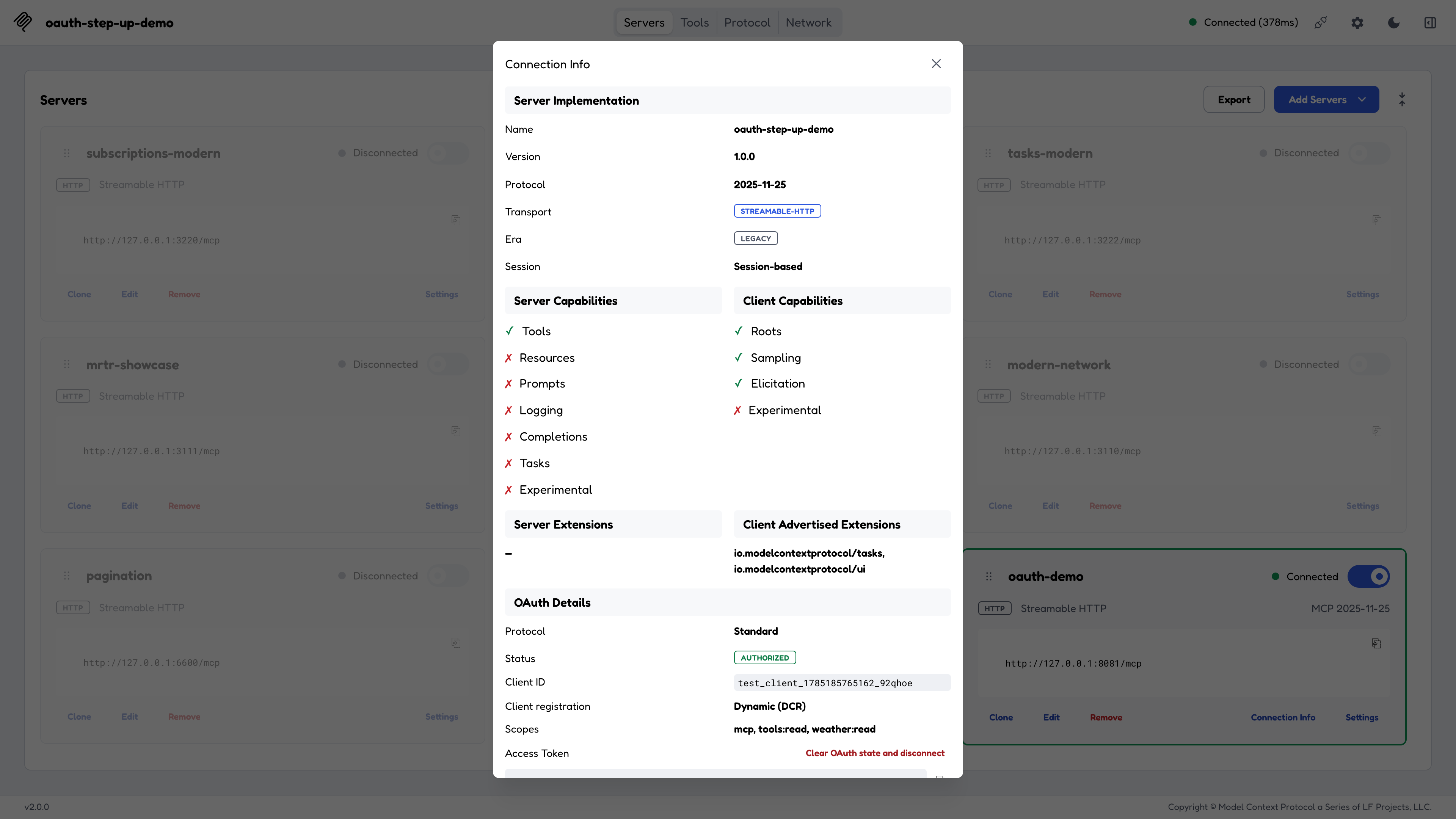This screenshot has height=819, width=1456.
Task: Open Settings for oauth-demo server
Action: pos(1362,717)
